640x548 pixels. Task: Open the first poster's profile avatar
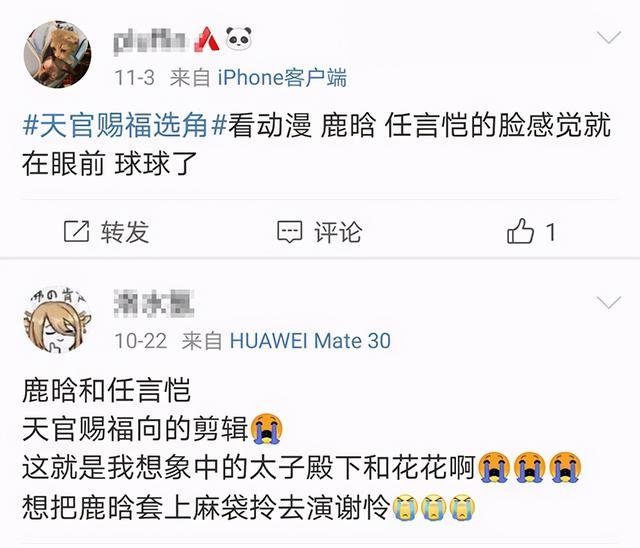[57, 54]
